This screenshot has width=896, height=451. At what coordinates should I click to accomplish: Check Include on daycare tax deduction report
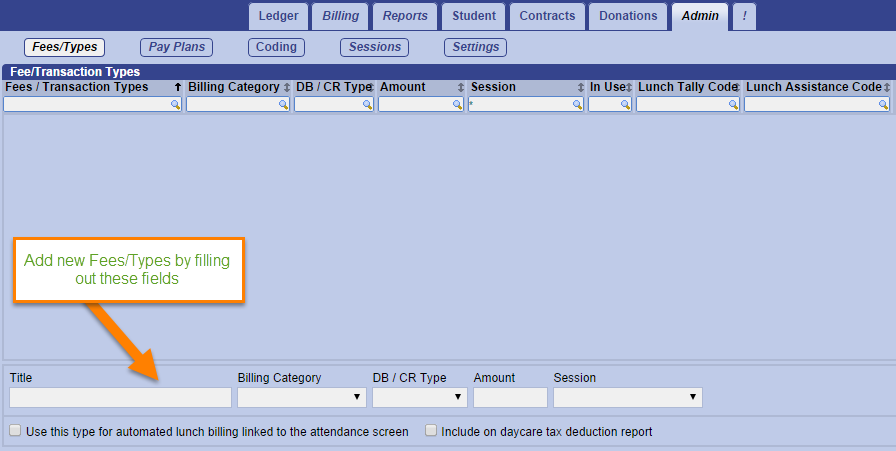(x=431, y=431)
